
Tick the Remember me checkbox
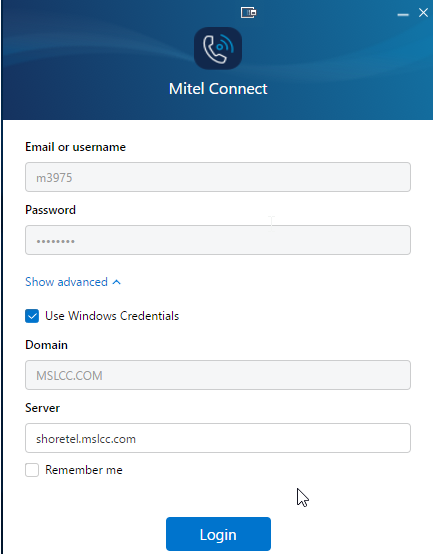[x=32, y=470]
